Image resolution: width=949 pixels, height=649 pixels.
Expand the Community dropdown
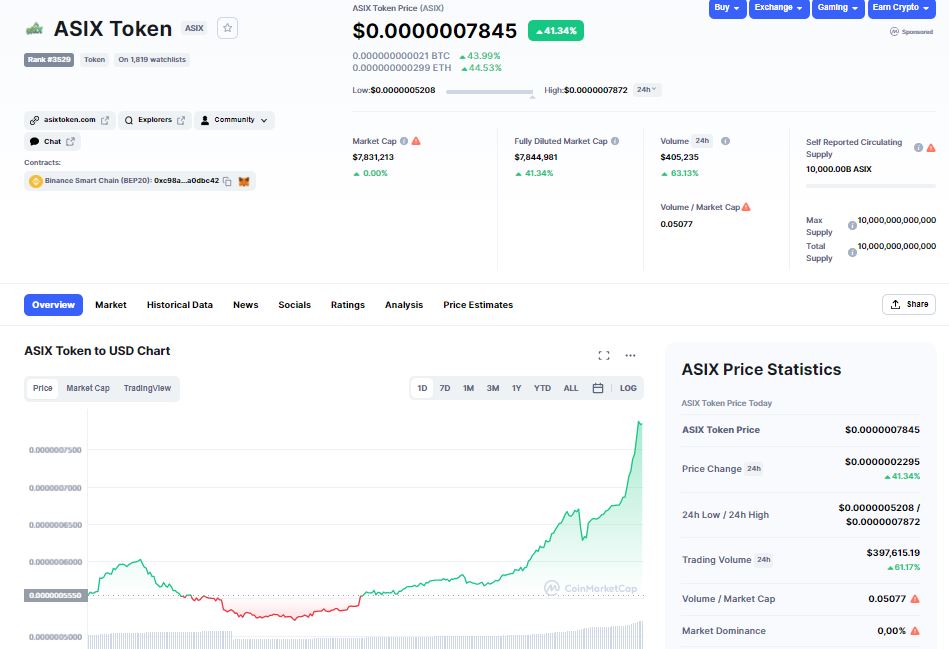[x=234, y=120]
